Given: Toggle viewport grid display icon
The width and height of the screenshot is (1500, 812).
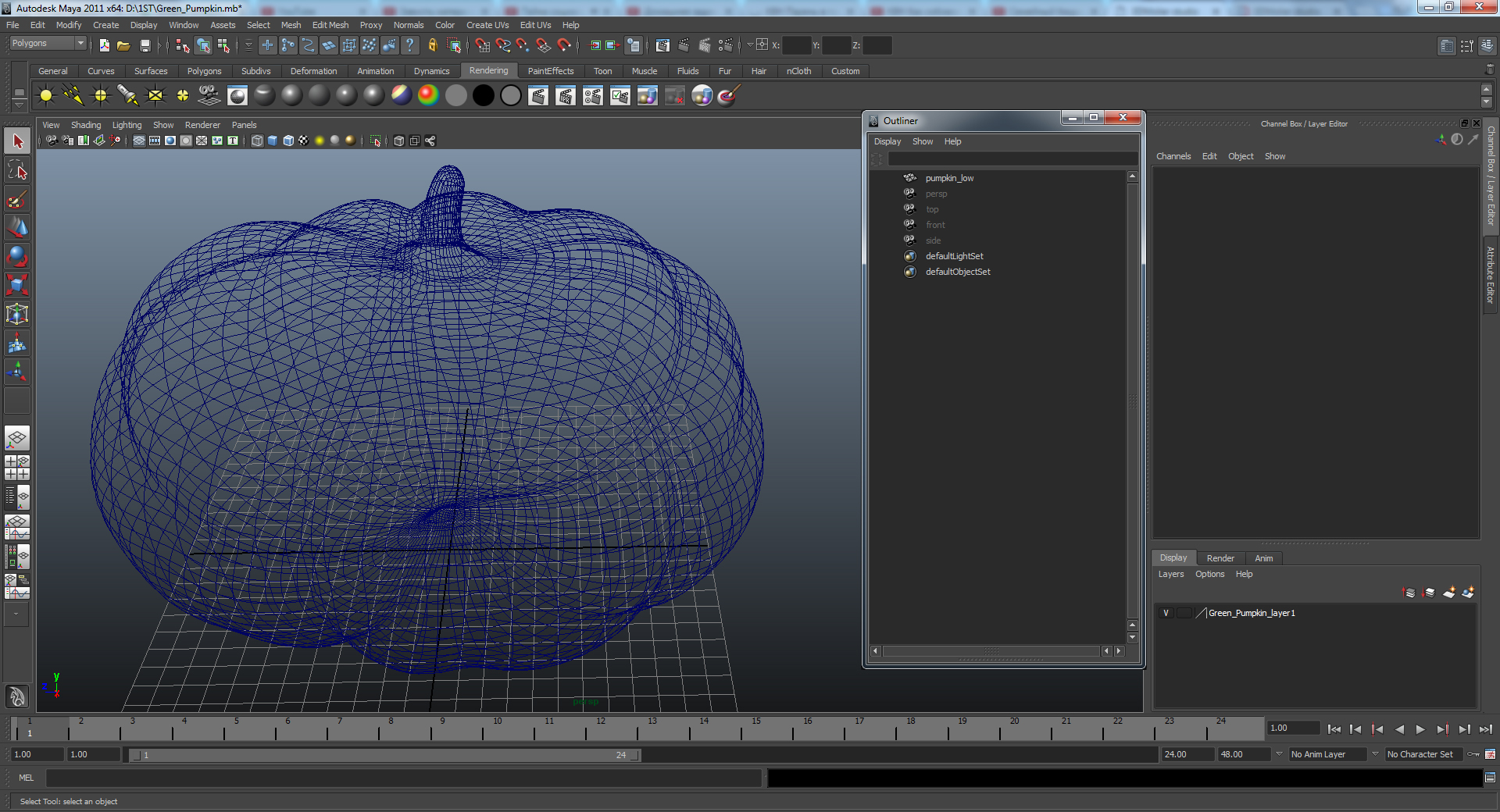Looking at the screenshot, I should pyautogui.click(x=139, y=141).
